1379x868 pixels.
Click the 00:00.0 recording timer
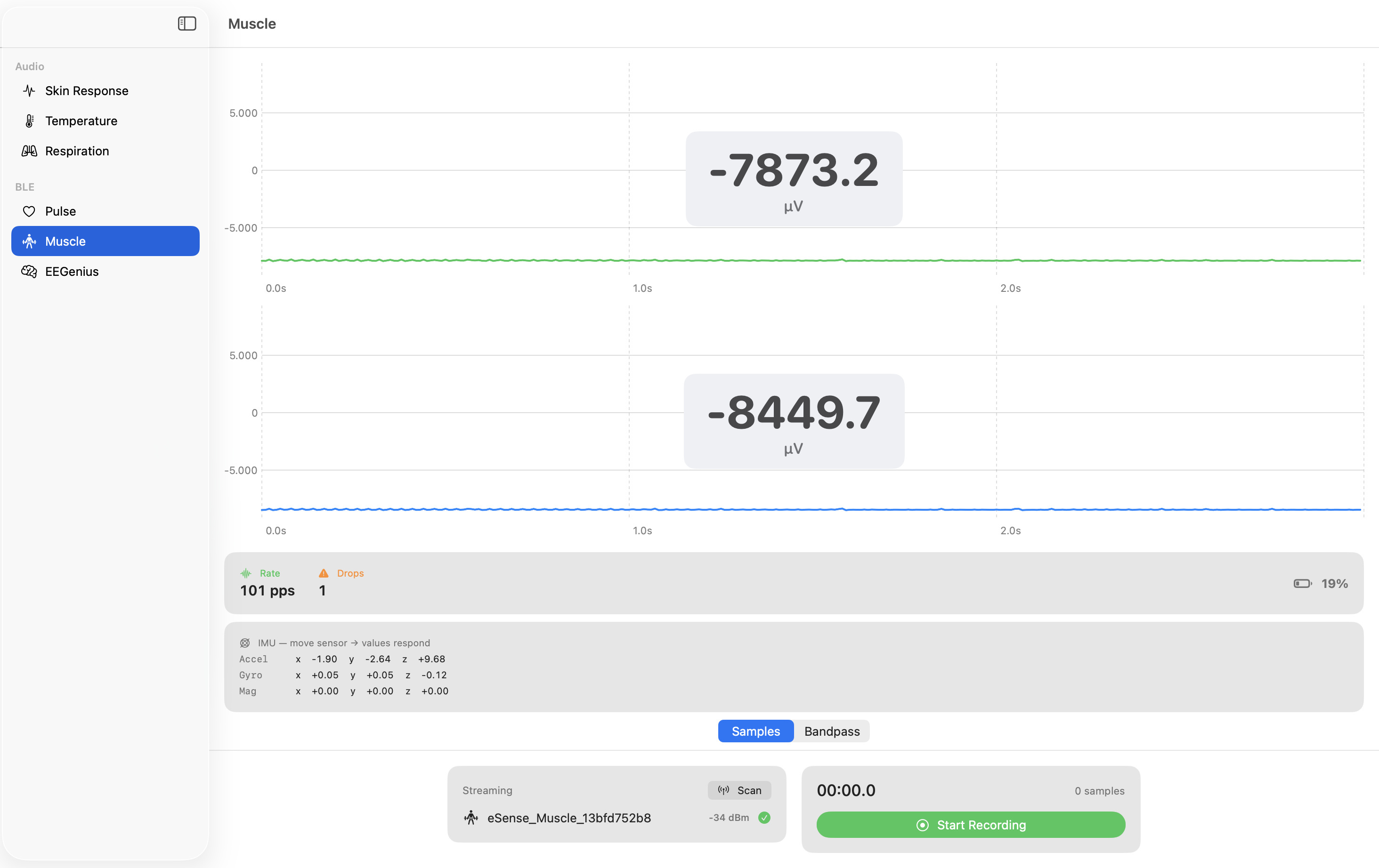tap(846, 790)
